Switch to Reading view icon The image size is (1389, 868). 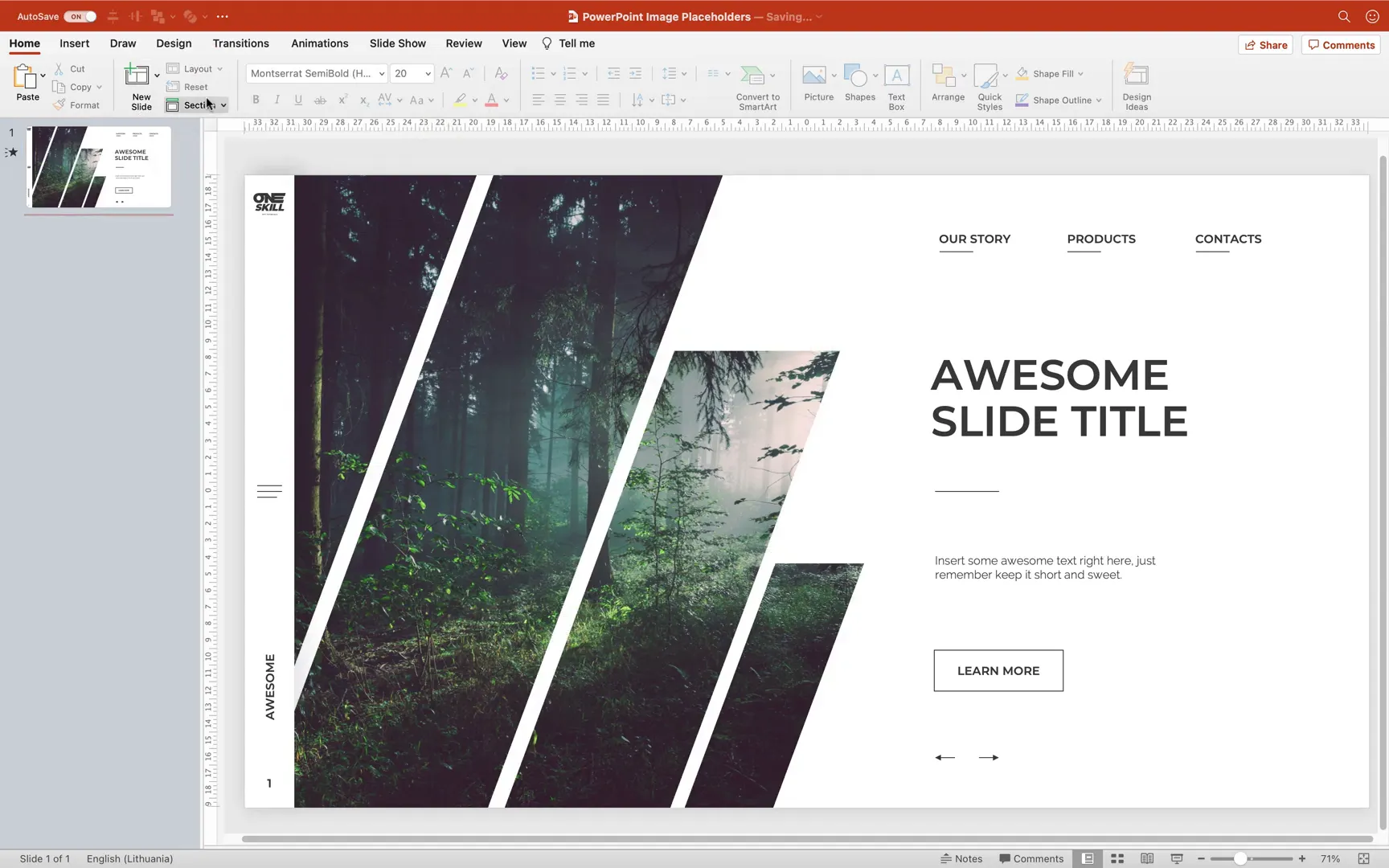[1147, 858]
